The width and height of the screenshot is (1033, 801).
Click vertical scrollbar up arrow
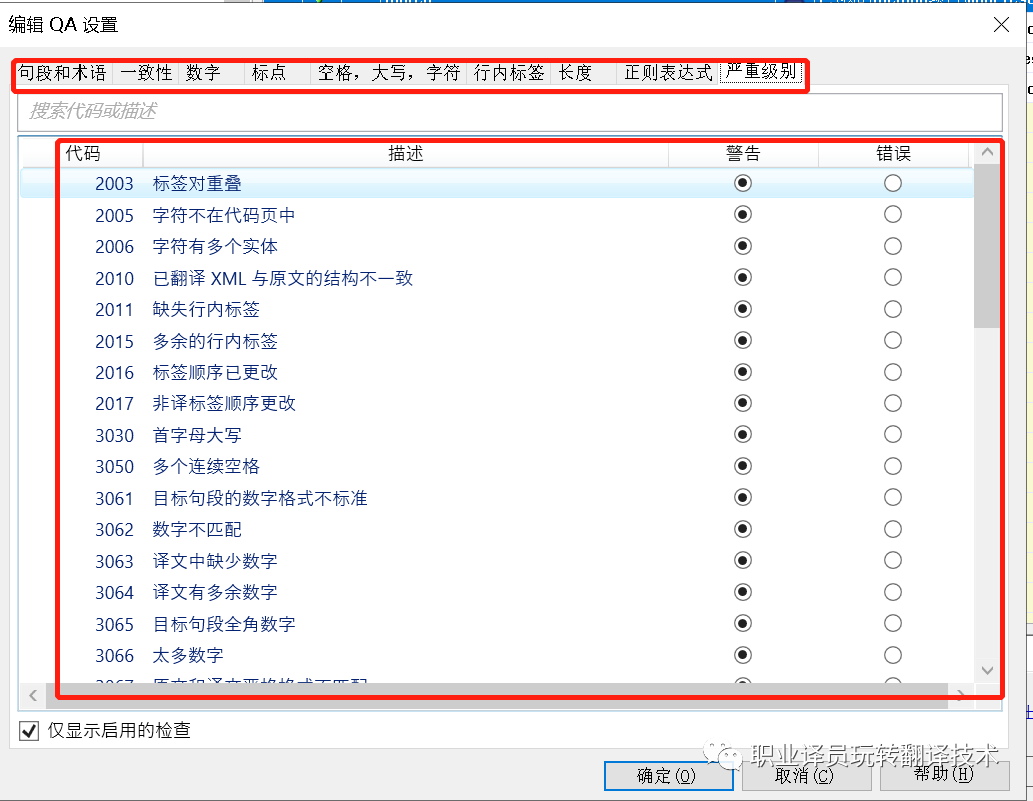pos(987,152)
